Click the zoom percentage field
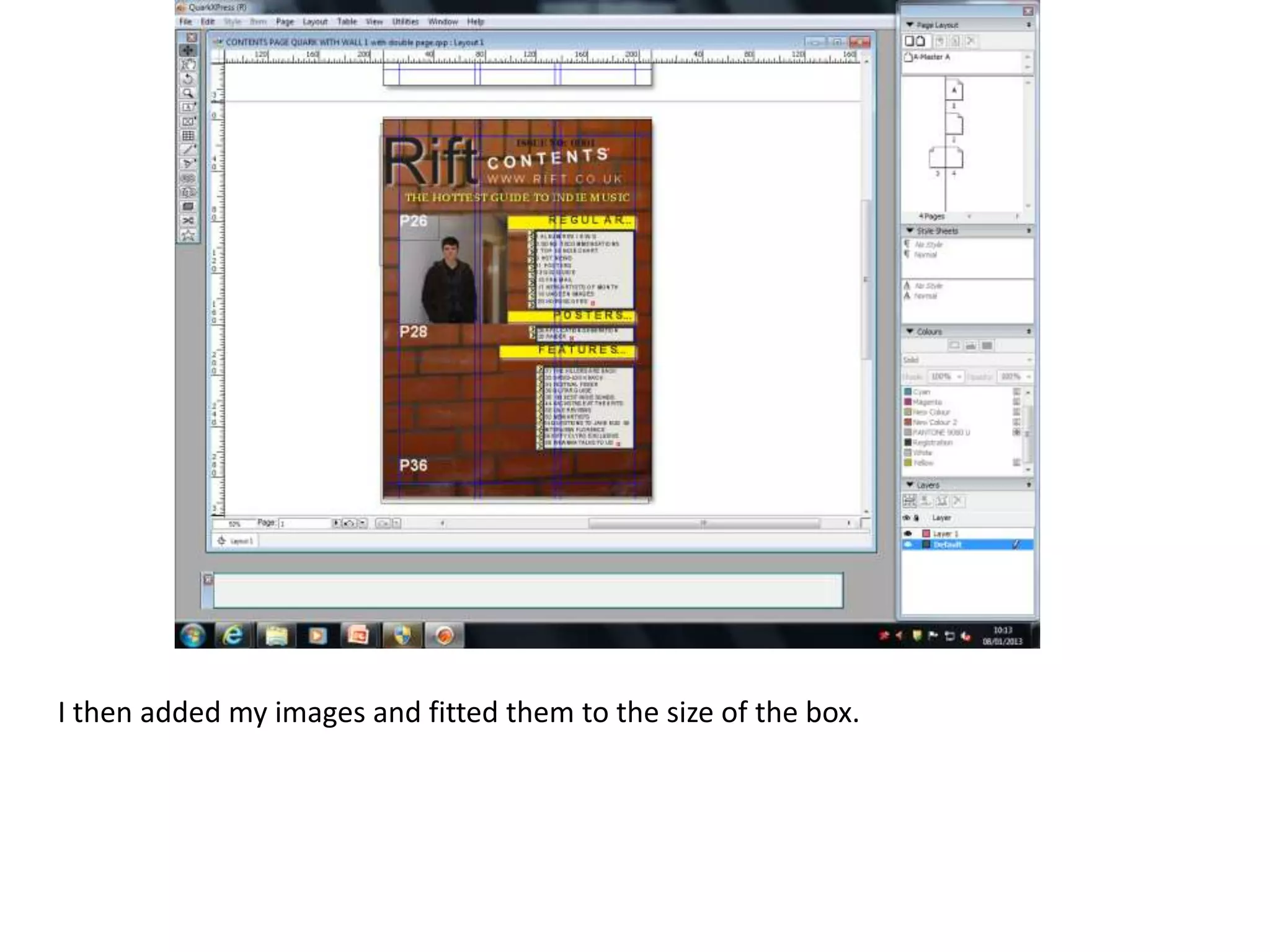This screenshot has height=952, width=1270. (x=234, y=524)
